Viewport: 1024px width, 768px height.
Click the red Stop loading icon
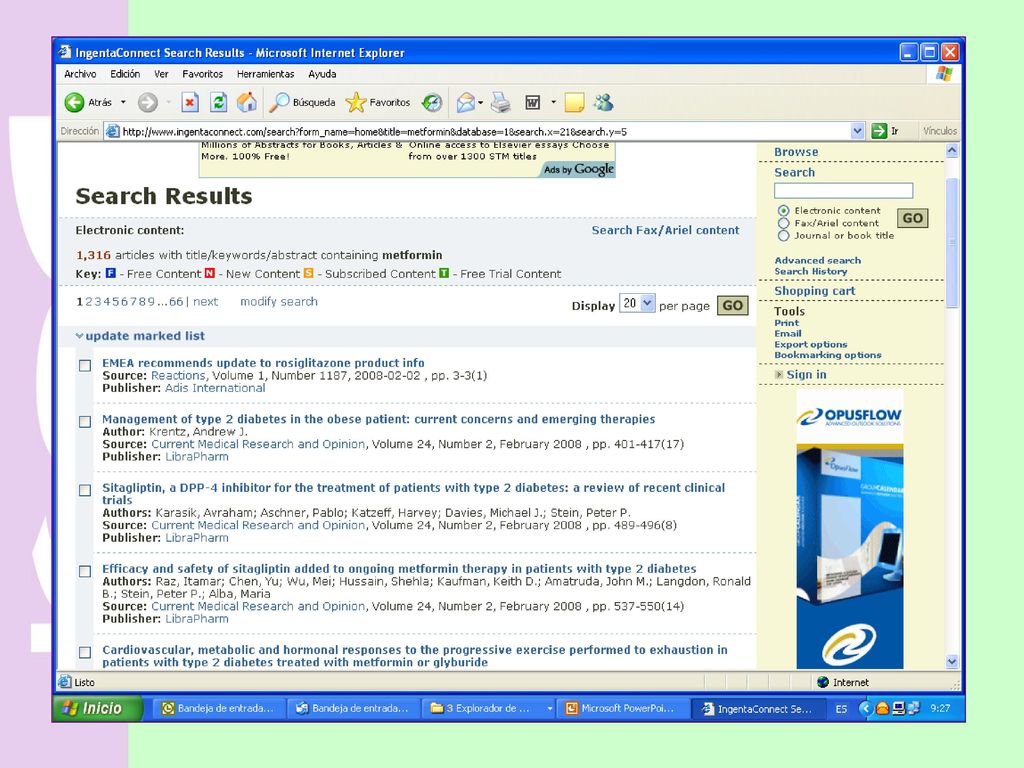click(x=190, y=102)
